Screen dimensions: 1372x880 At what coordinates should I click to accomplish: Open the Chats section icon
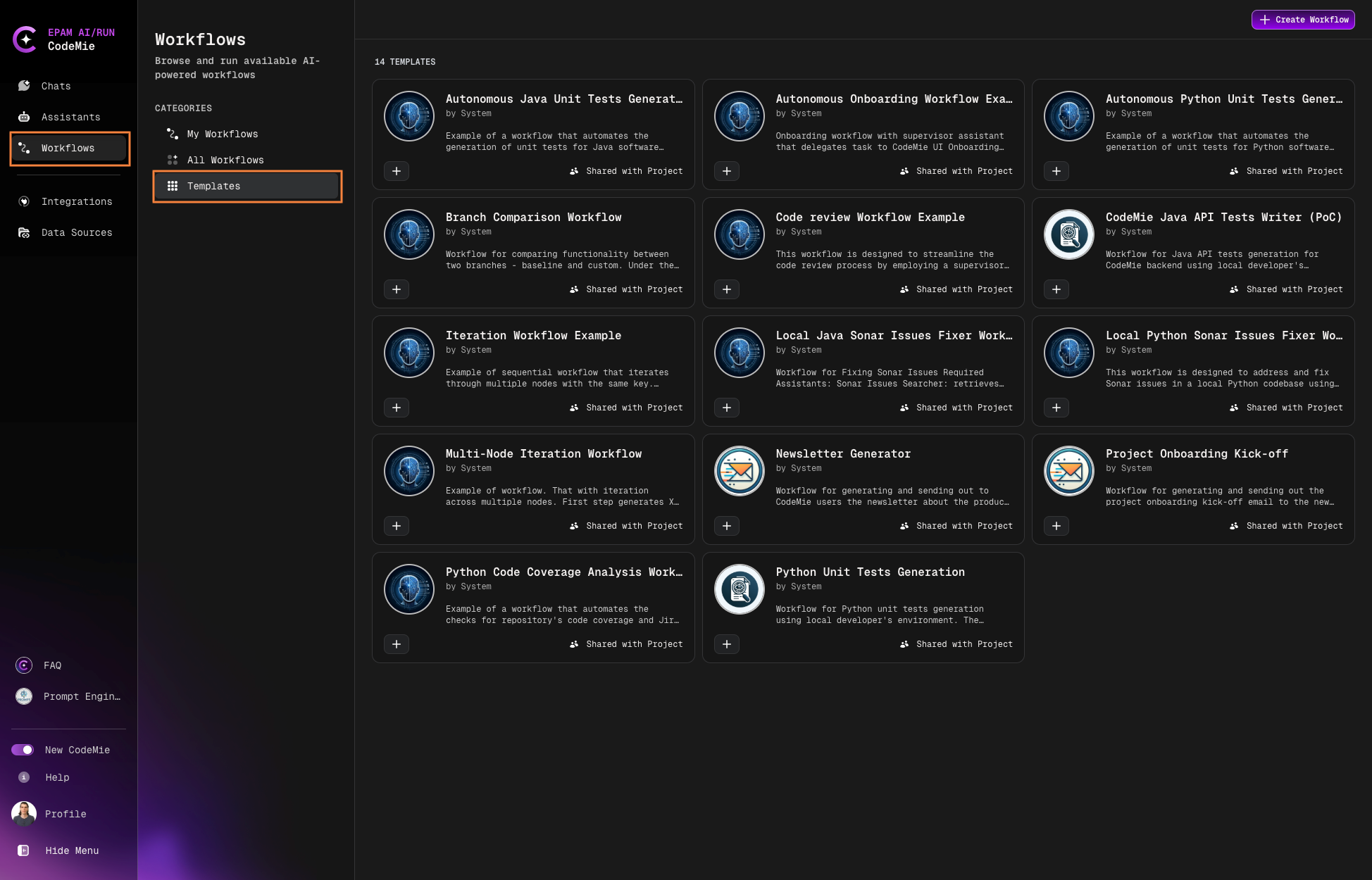coord(23,85)
